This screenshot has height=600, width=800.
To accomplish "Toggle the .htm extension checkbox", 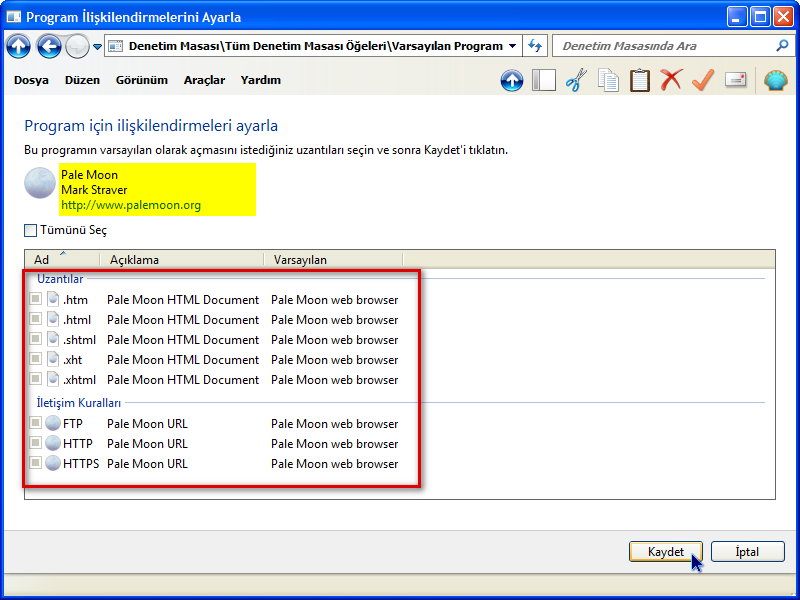I will [x=35, y=298].
